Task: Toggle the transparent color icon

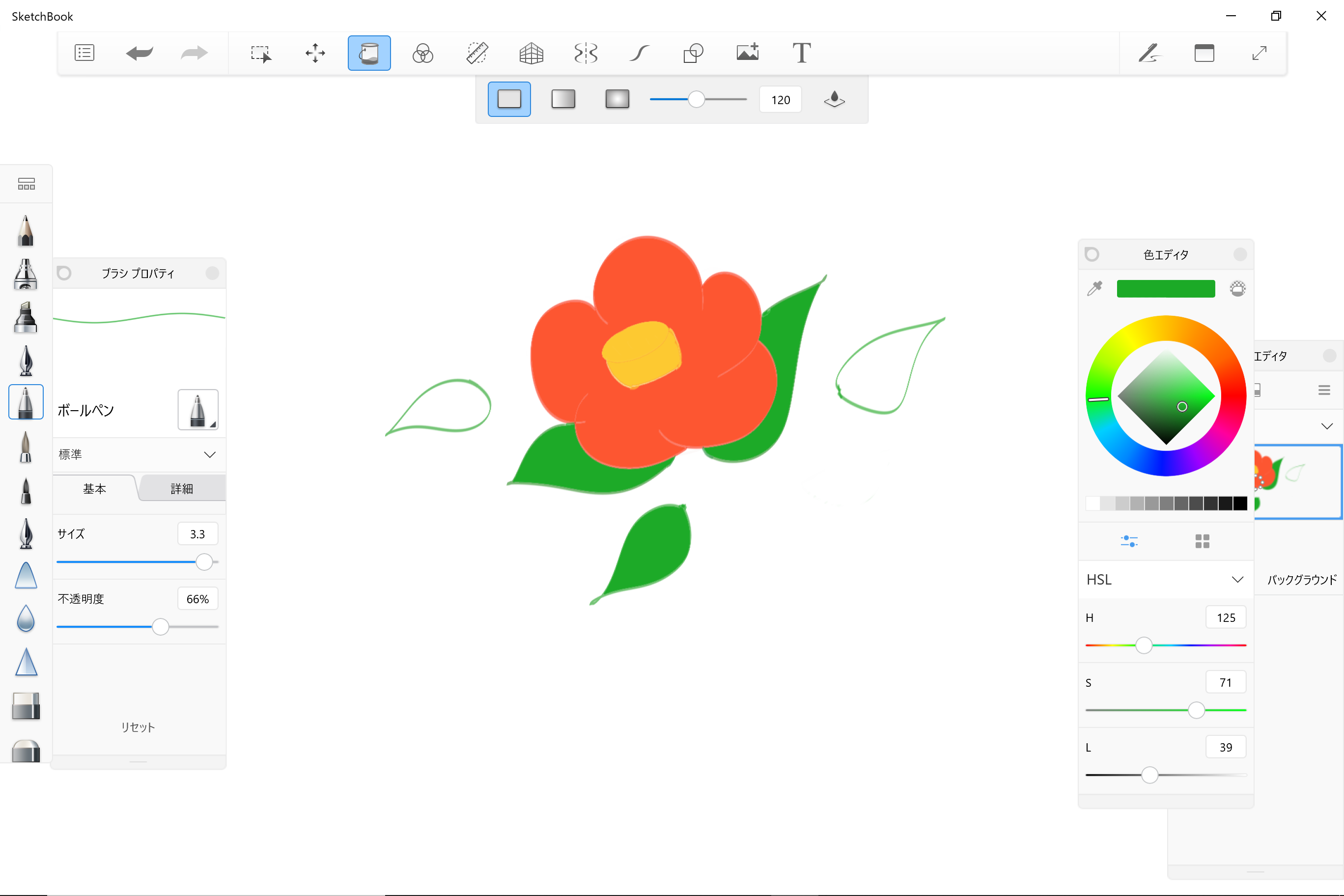Action: tap(1238, 288)
